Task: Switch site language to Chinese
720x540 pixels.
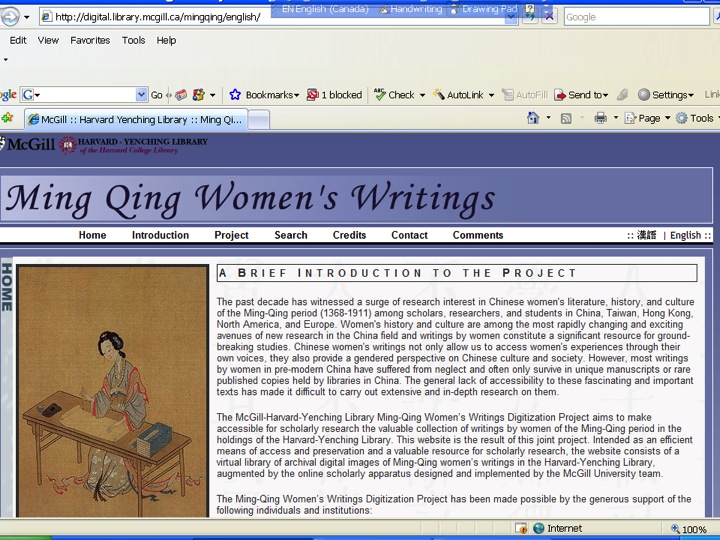Action: point(647,235)
